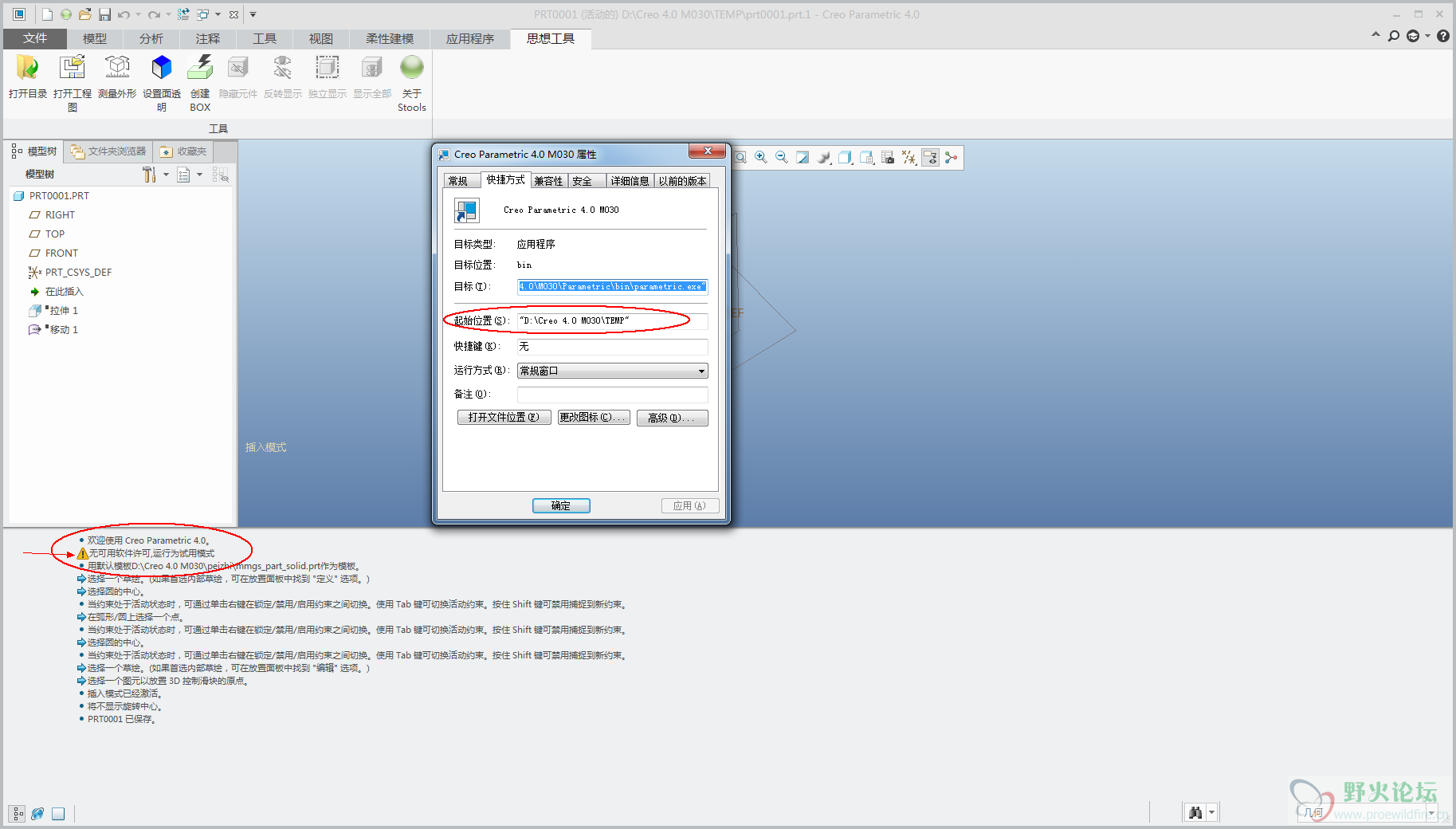The height and width of the screenshot is (829, 1456).
Task: Click the New file icon
Action: tap(47, 14)
